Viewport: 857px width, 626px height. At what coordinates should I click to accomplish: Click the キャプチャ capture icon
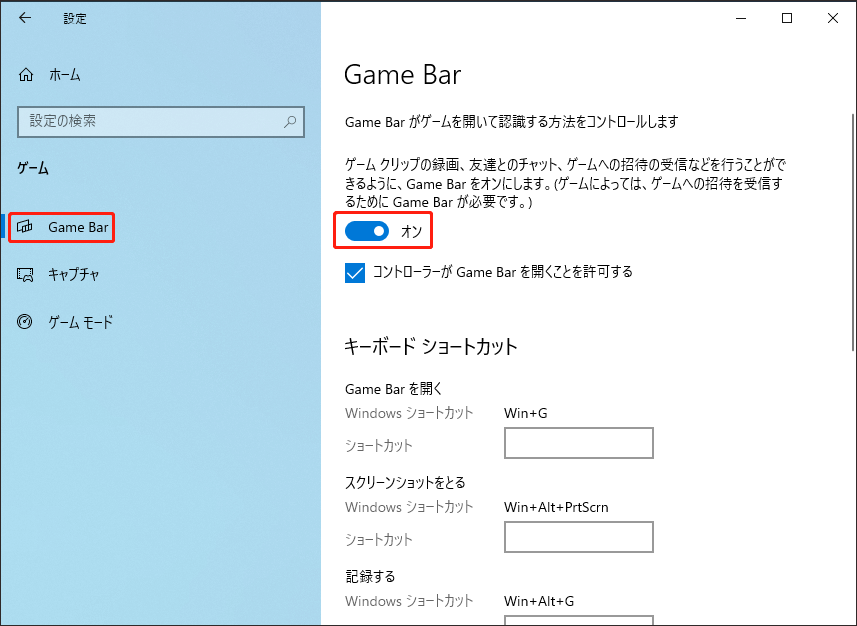[25, 274]
